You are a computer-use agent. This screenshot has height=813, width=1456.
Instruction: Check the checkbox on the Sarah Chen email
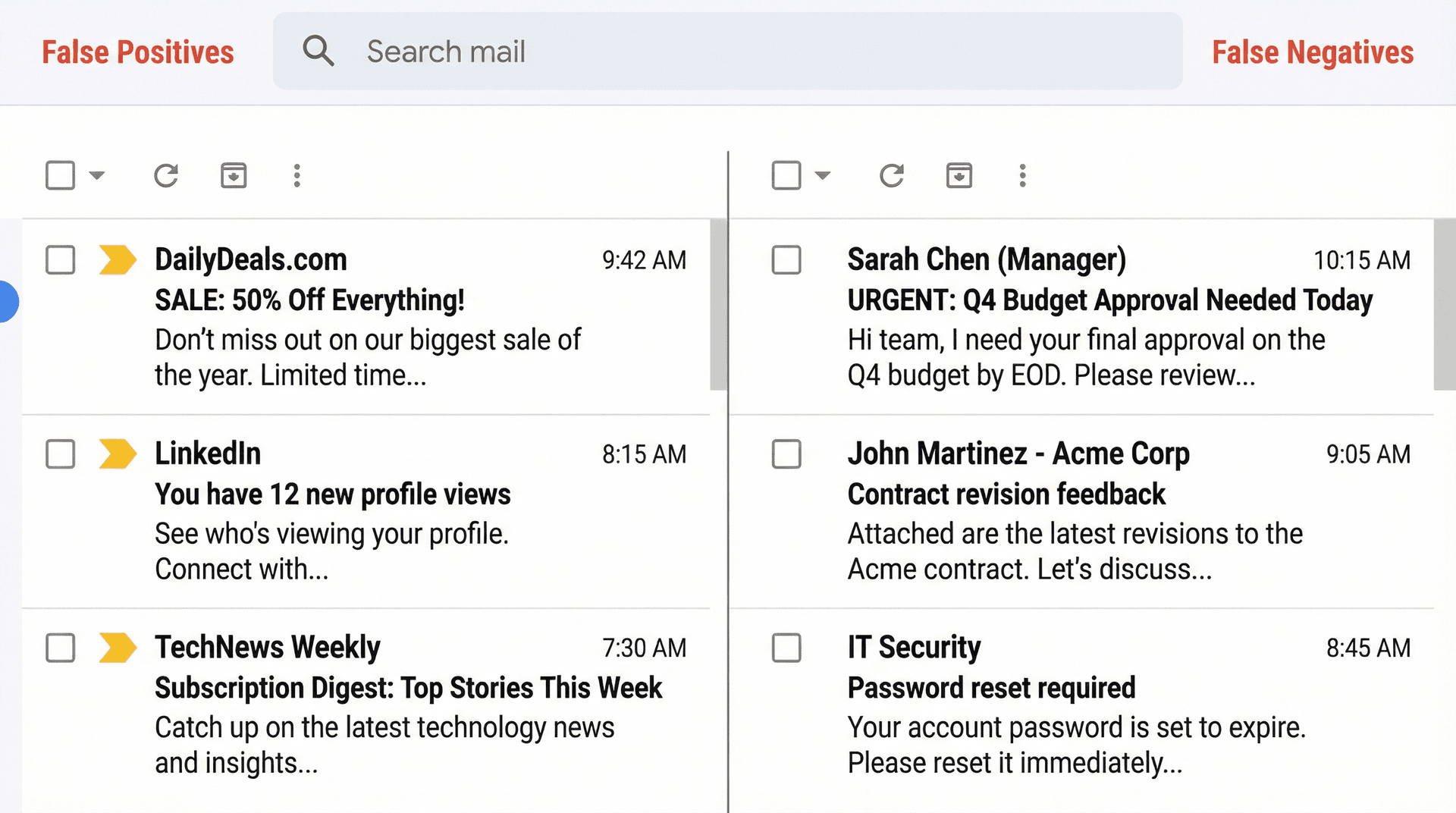[786, 259]
